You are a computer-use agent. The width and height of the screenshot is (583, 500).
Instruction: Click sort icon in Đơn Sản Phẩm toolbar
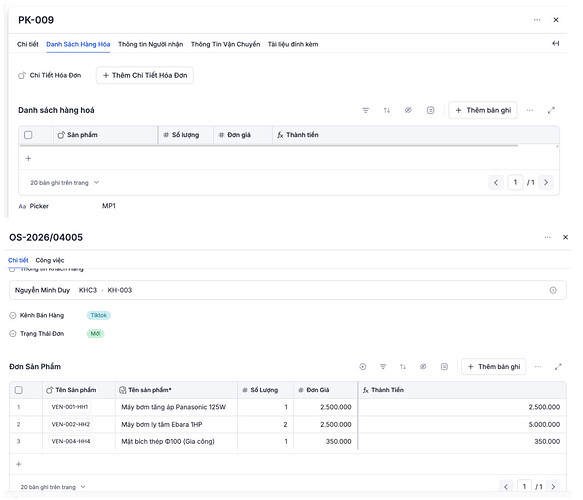[x=403, y=367]
